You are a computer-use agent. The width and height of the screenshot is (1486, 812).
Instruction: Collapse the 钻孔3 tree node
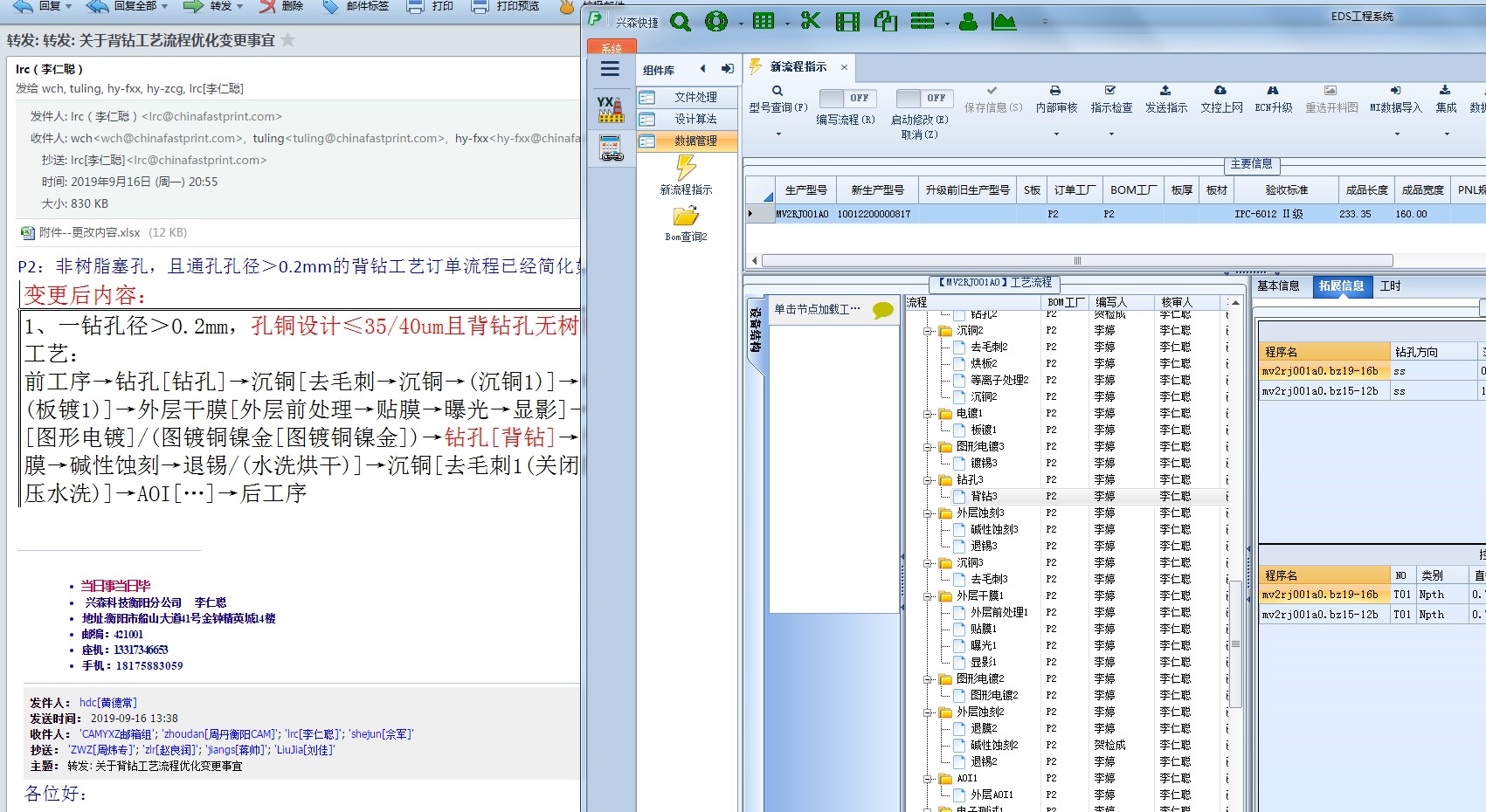click(x=928, y=480)
